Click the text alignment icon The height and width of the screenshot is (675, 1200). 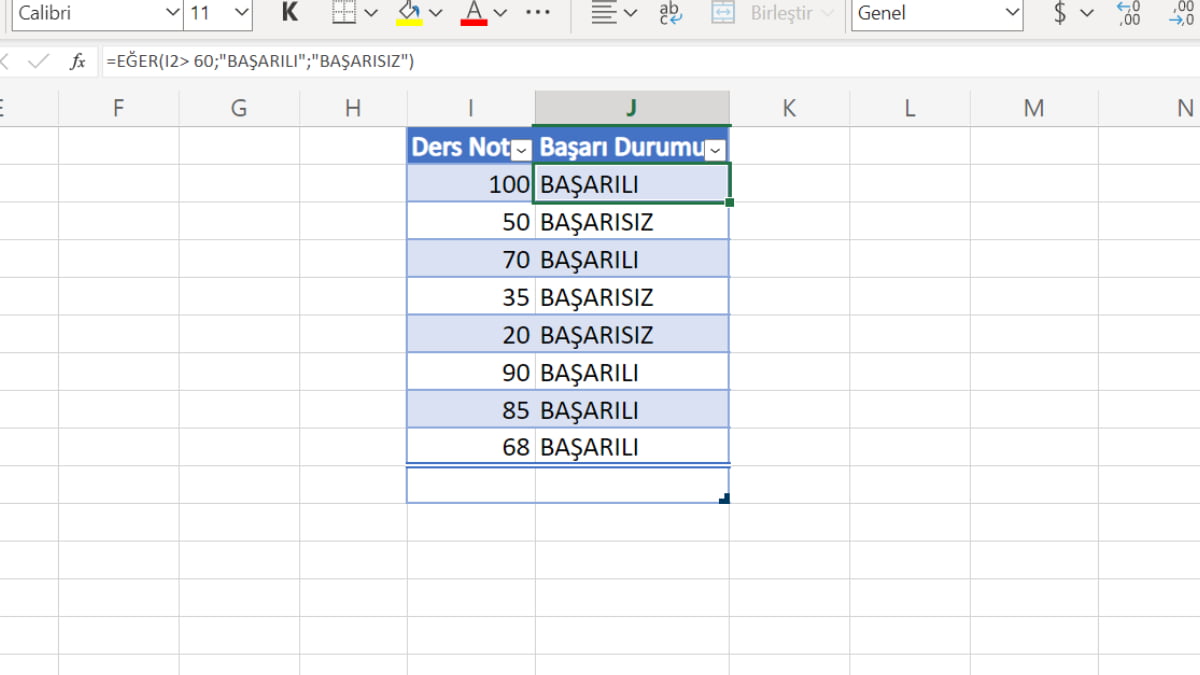[602, 13]
